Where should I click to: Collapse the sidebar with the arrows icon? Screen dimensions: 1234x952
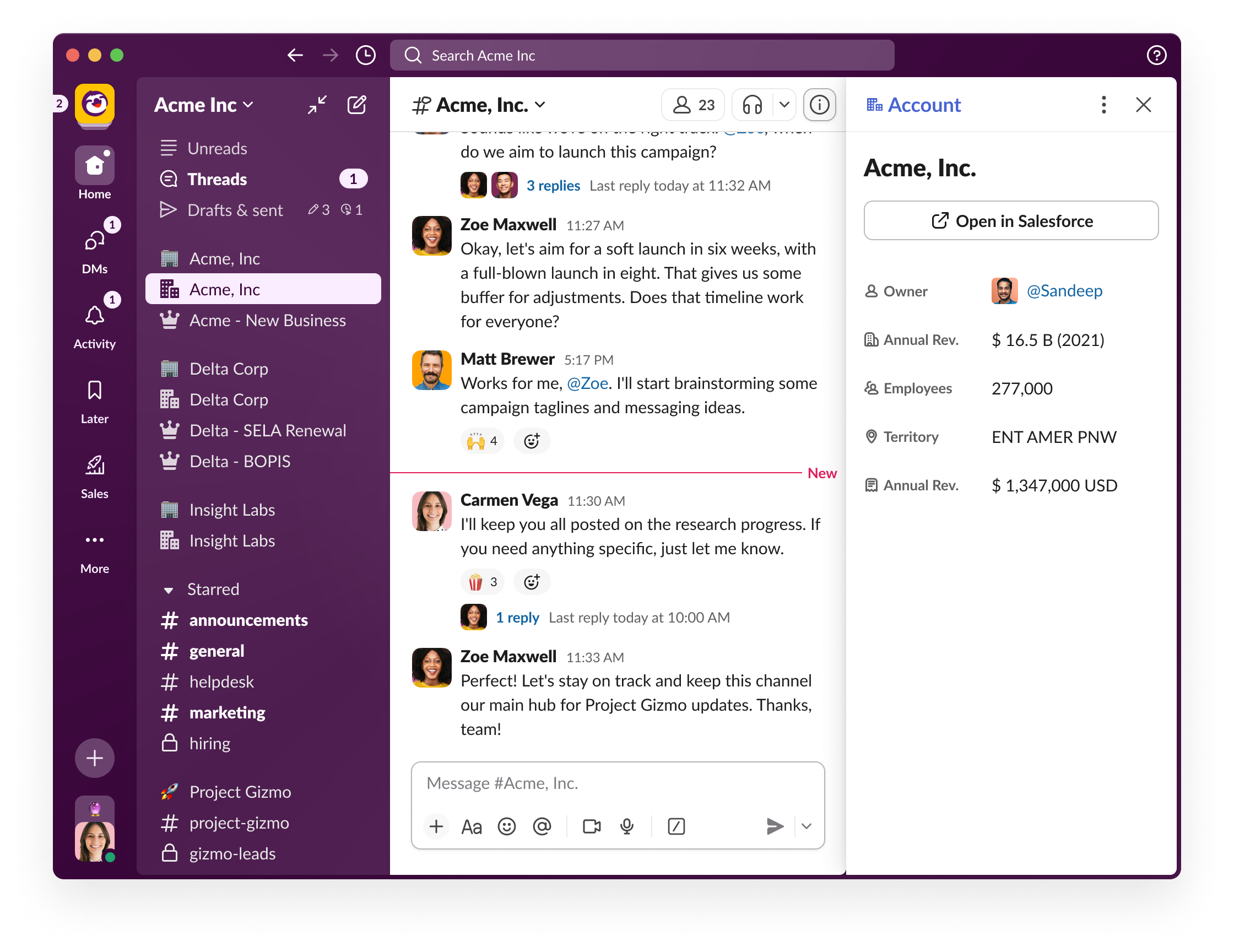tap(317, 105)
